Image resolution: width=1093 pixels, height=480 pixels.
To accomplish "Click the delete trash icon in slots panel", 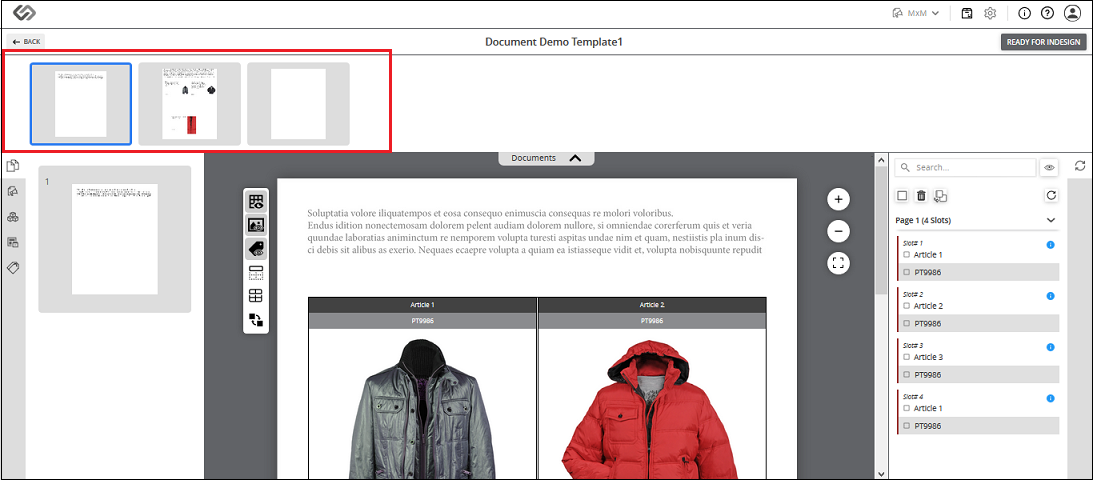I will pos(921,196).
